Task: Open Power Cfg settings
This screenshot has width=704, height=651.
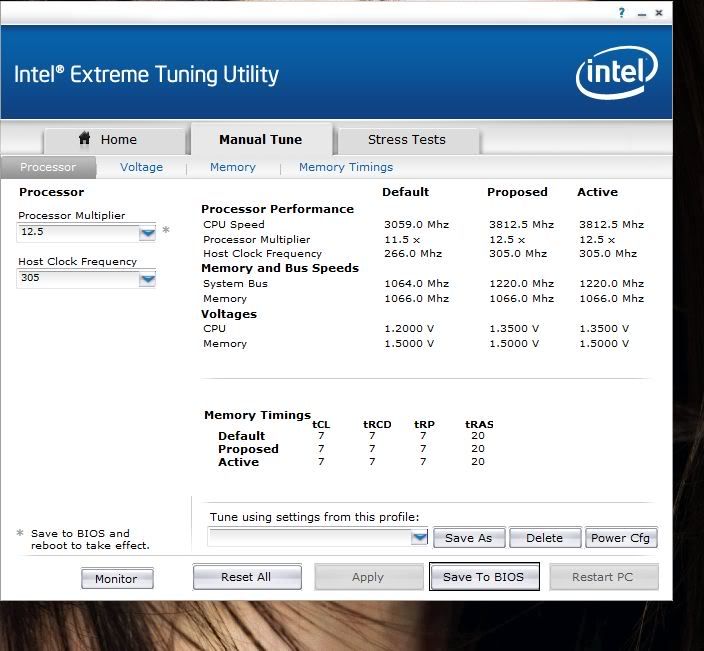Action: click(620, 538)
